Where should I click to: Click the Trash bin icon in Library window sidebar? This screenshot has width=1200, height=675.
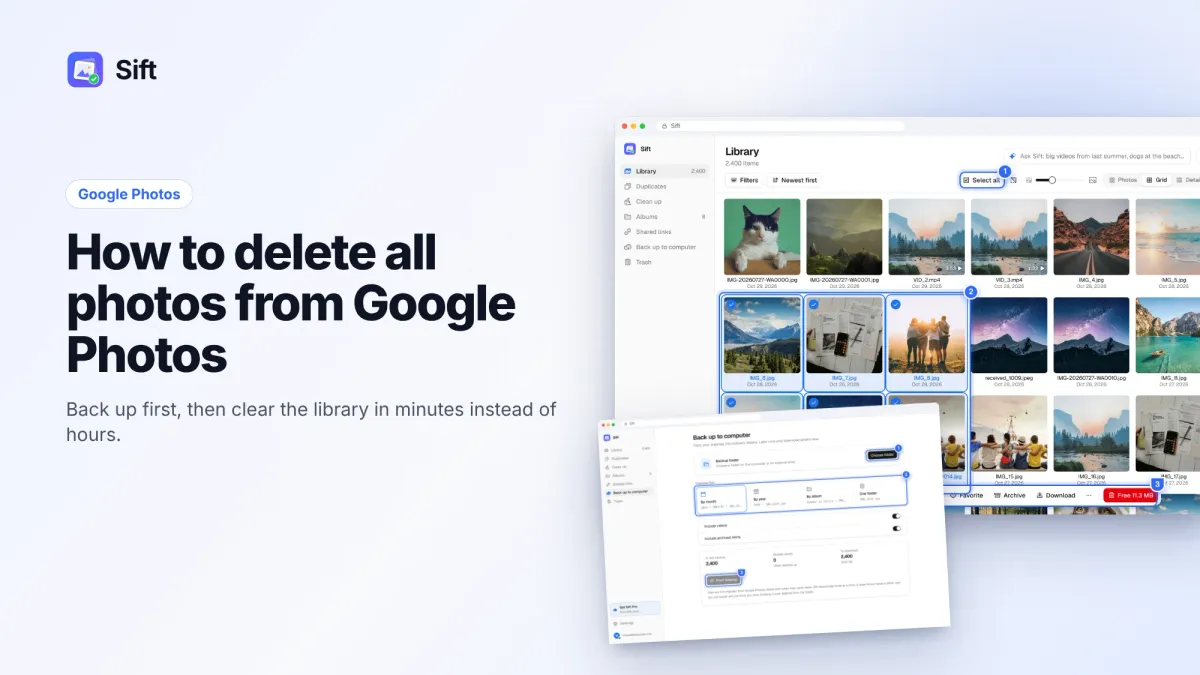pos(627,262)
